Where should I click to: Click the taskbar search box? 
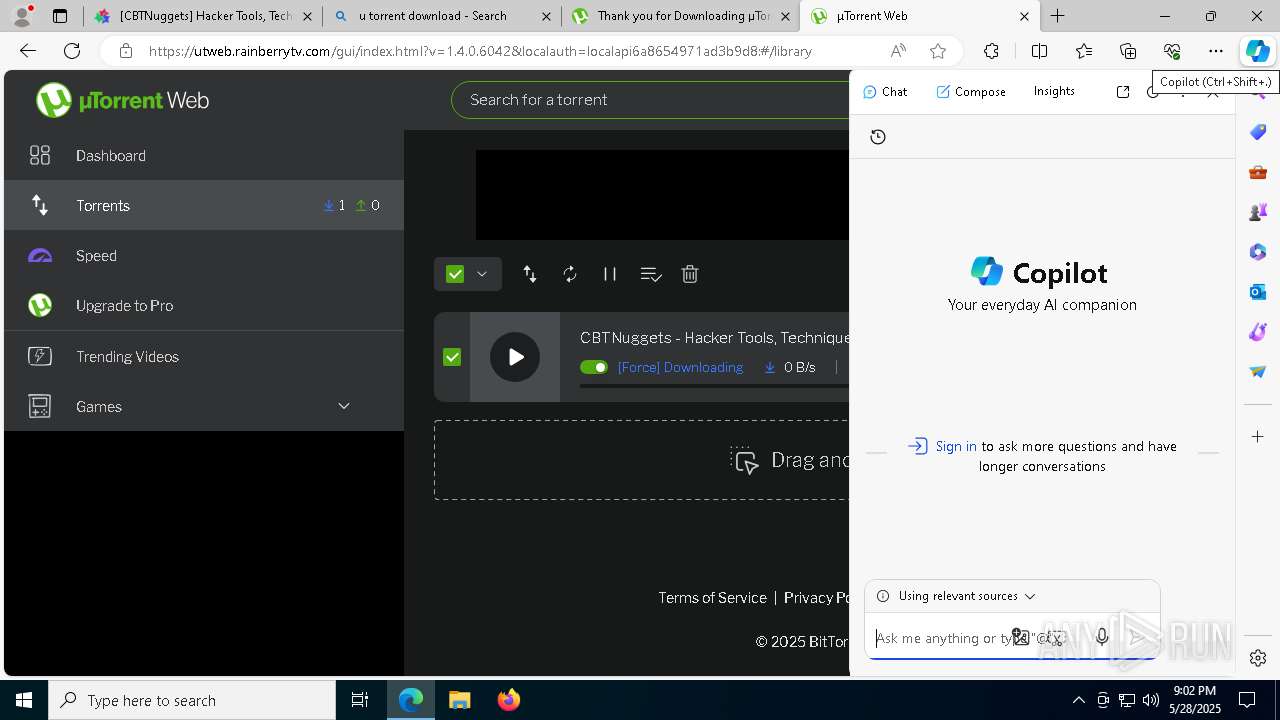coord(192,700)
